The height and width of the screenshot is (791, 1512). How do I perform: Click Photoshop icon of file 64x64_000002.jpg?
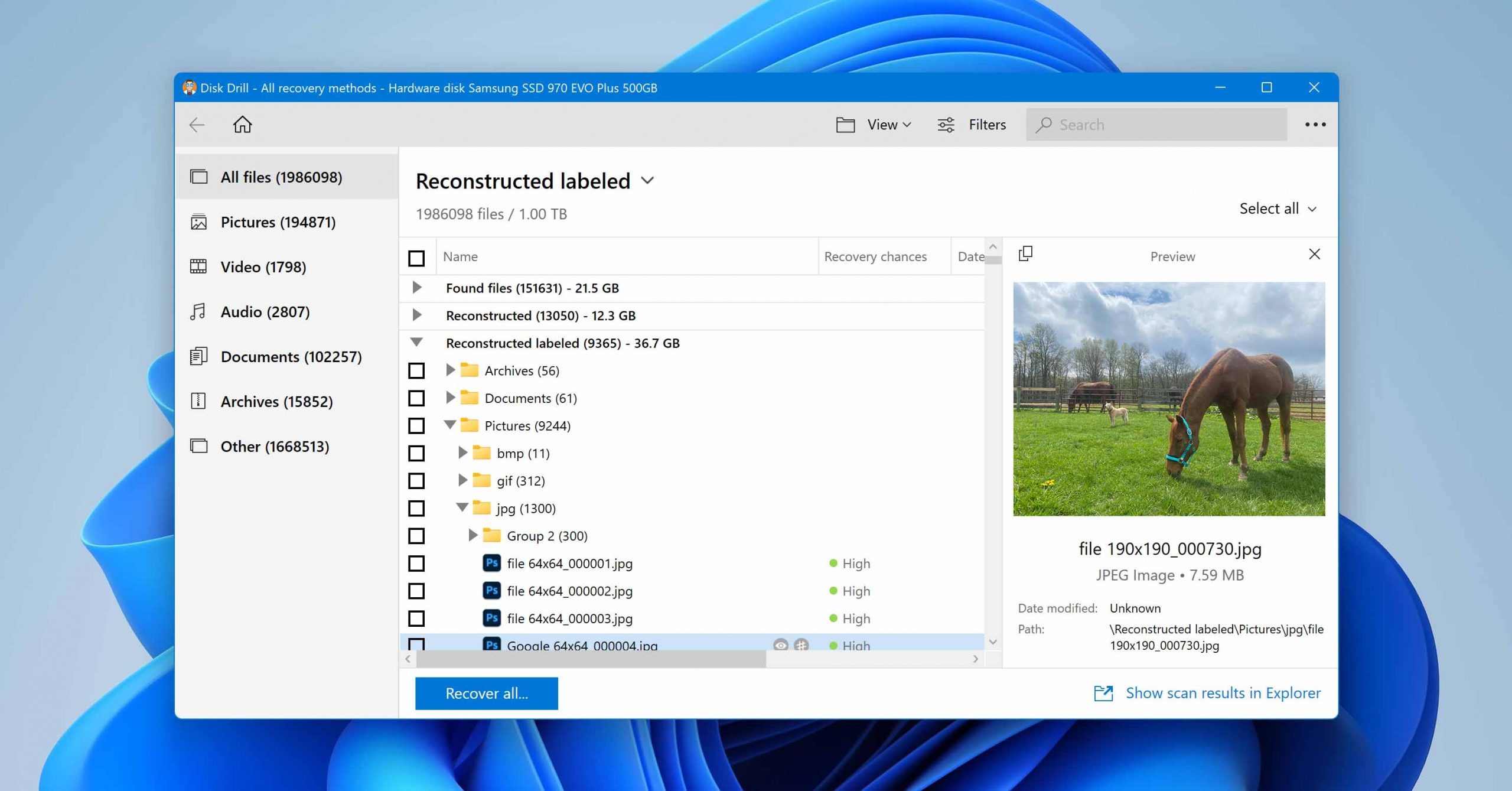click(x=491, y=591)
